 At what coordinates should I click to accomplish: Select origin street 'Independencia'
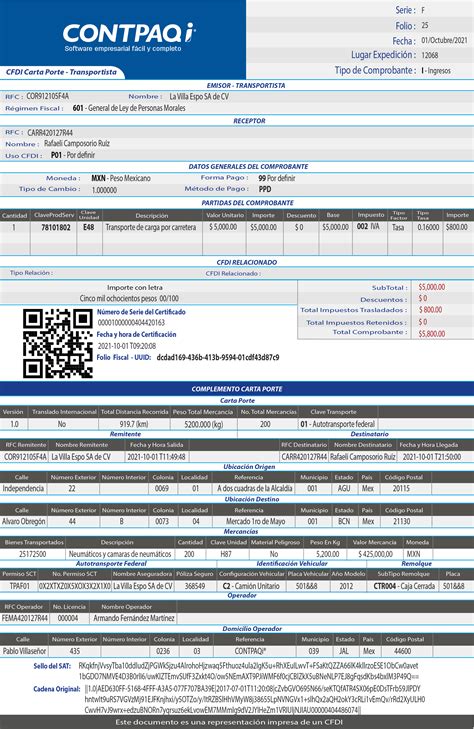(23, 489)
